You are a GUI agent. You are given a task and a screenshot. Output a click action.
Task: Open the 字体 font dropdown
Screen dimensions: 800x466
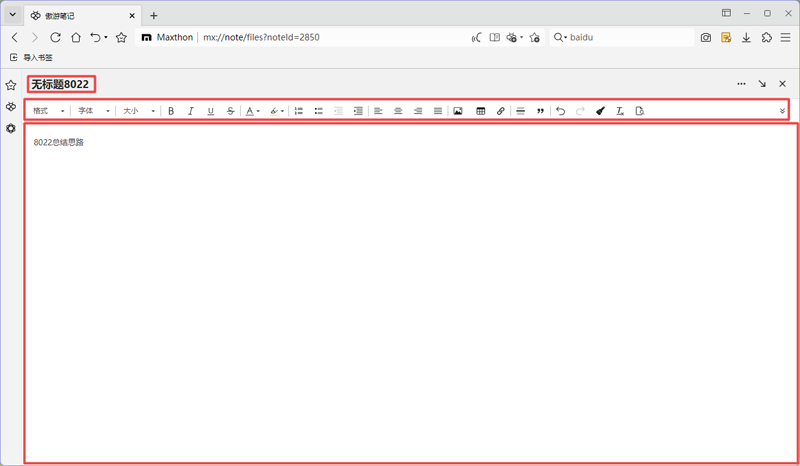click(x=93, y=111)
